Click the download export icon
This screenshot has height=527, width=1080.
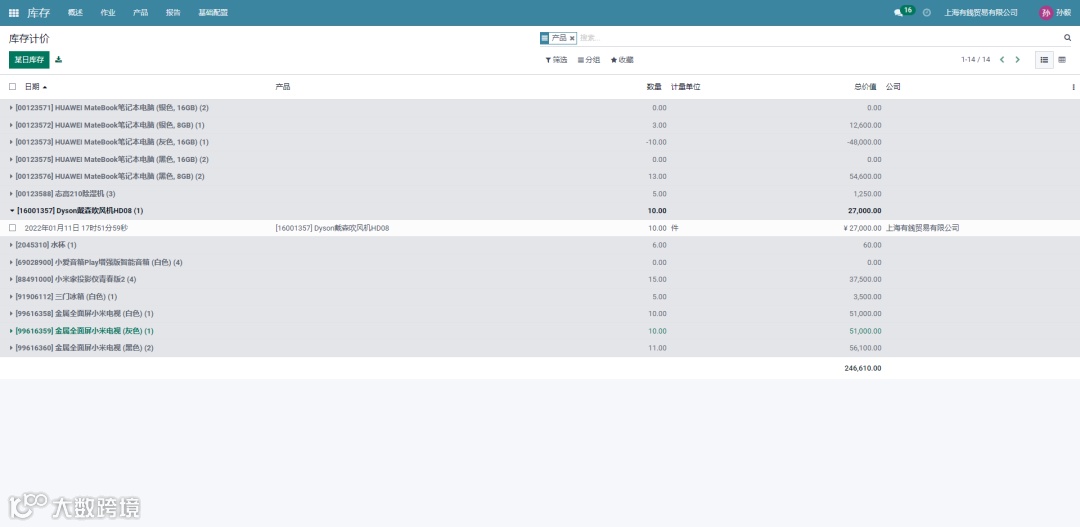click(x=59, y=60)
